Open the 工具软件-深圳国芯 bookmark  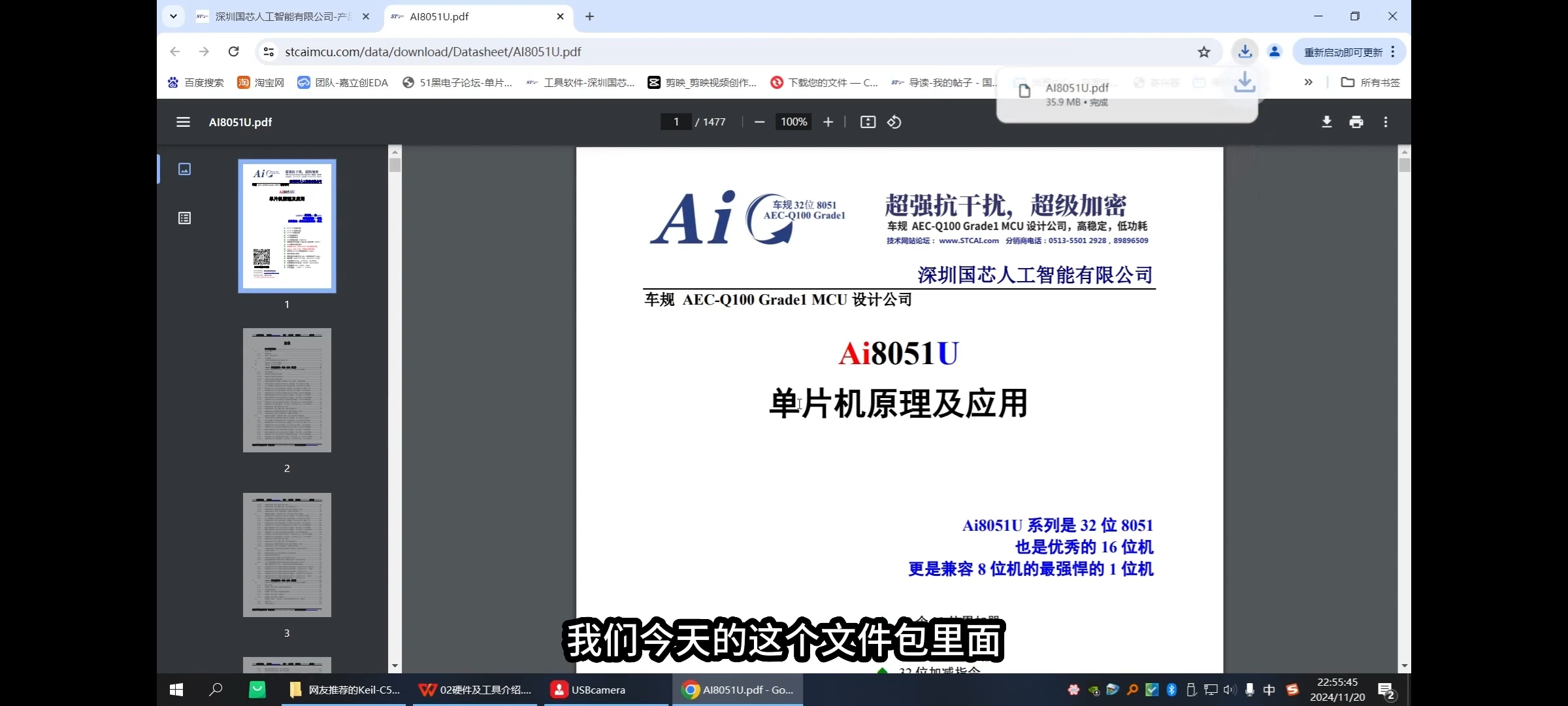pyautogui.click(x=581, y=82)
